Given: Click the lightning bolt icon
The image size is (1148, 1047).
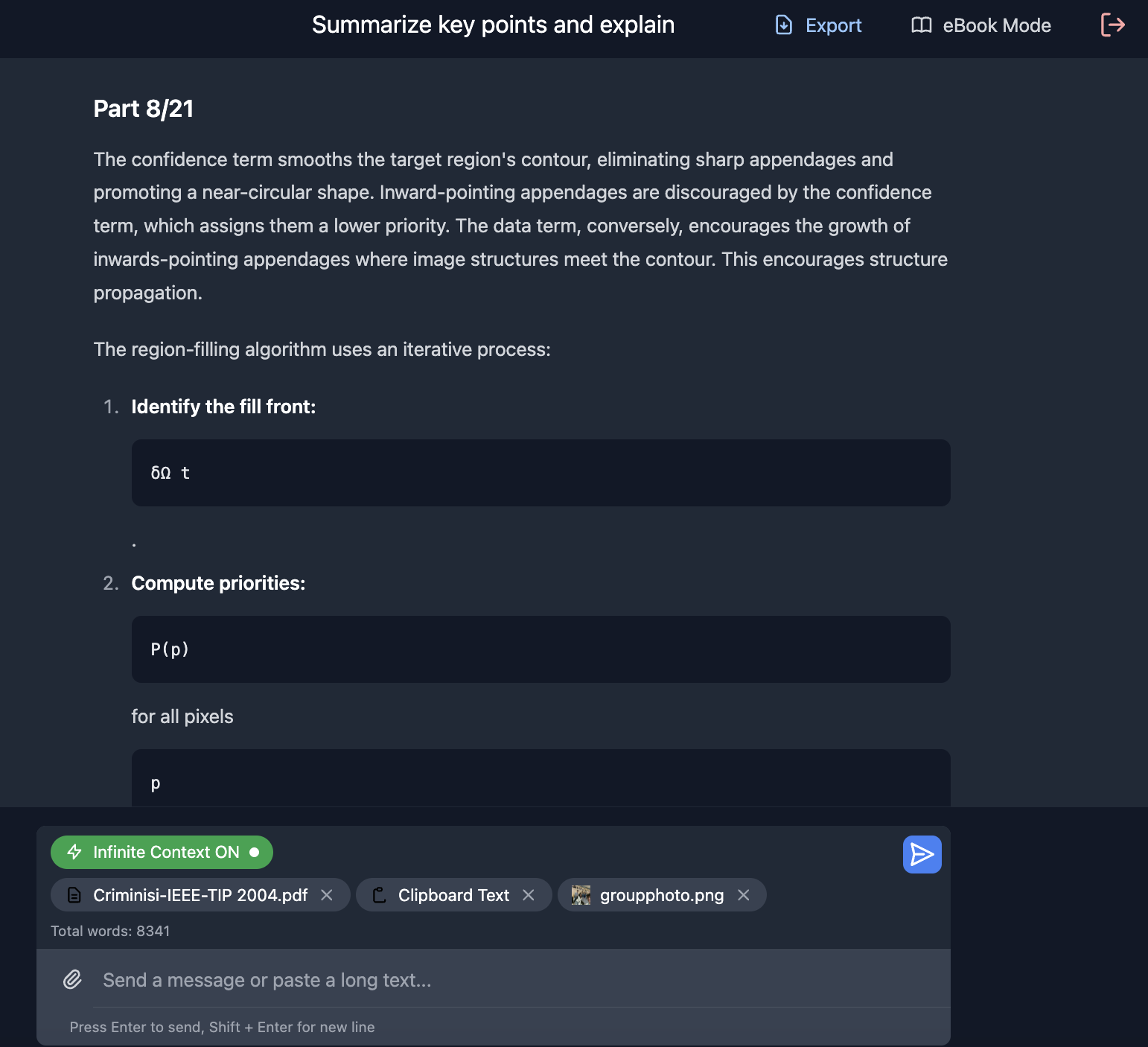Looking at the screenshot, I should (x=74, y=852).
